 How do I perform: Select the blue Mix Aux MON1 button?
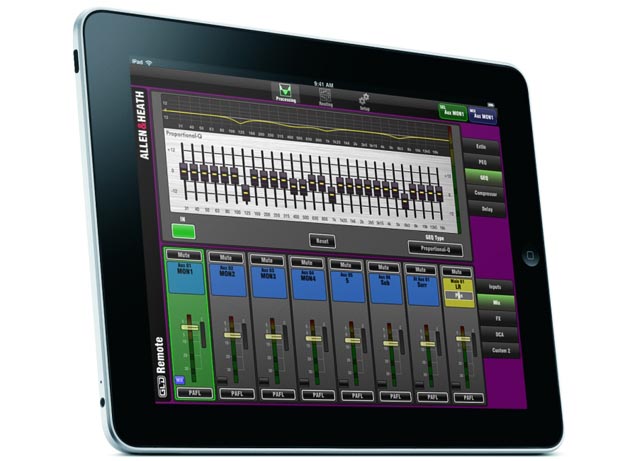pos(482,115)
